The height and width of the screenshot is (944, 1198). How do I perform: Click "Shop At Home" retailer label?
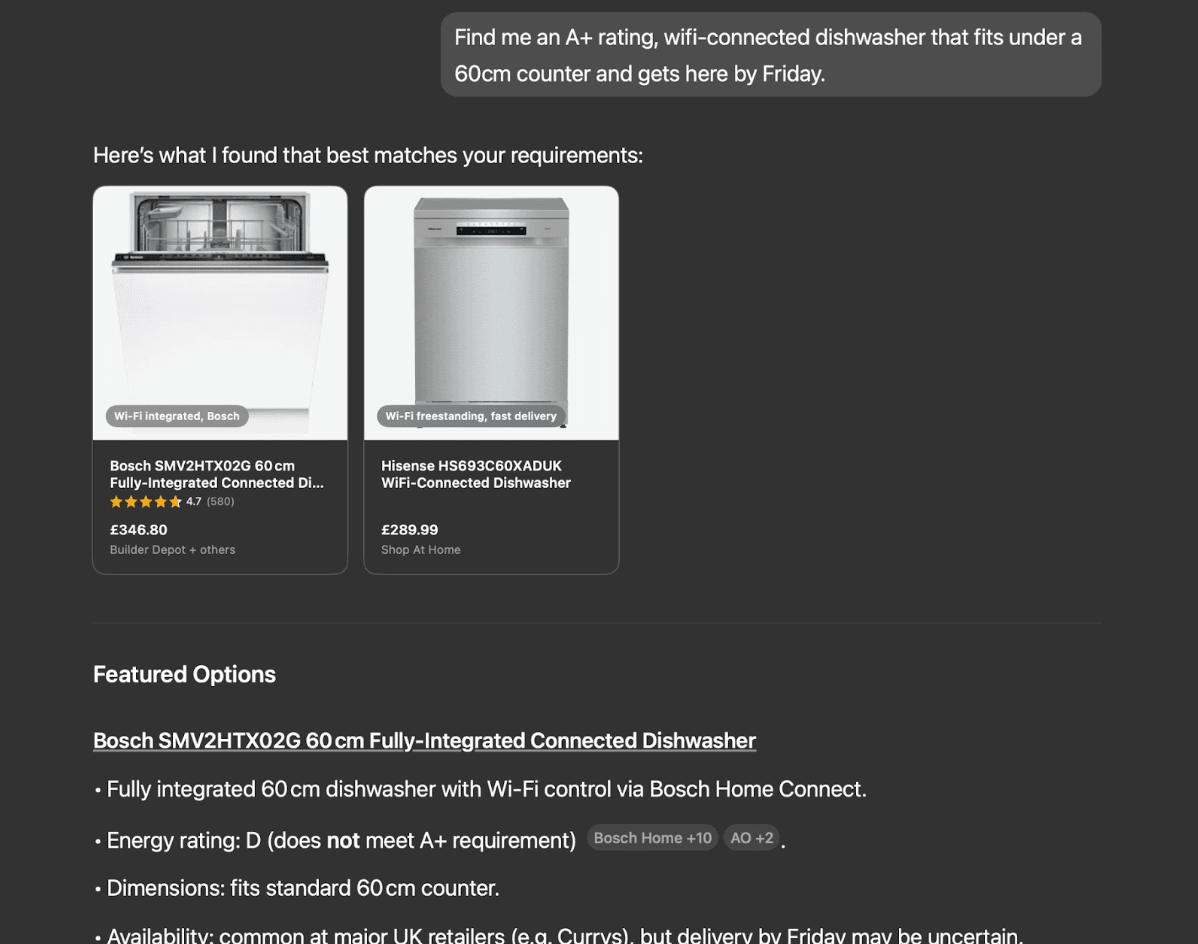[420, 550]
